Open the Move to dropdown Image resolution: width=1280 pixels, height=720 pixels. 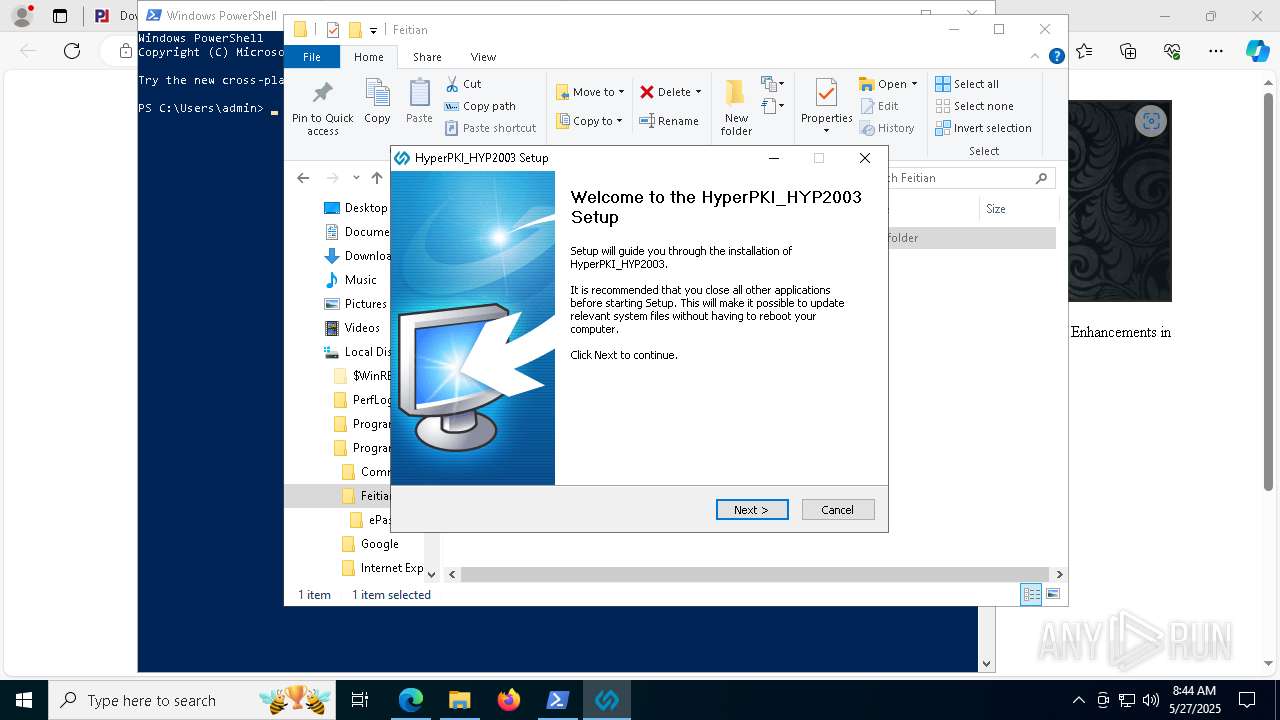590,92
